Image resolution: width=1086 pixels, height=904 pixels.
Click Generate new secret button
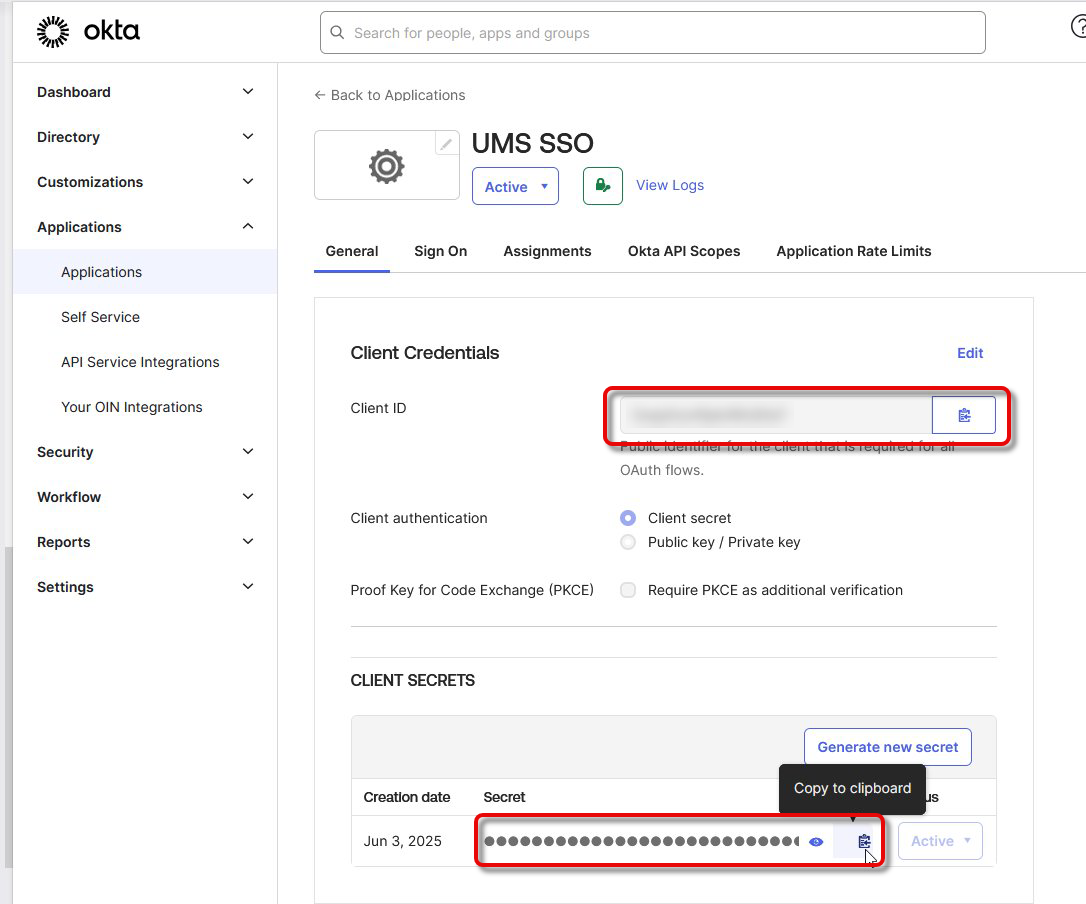click(887, 747)
